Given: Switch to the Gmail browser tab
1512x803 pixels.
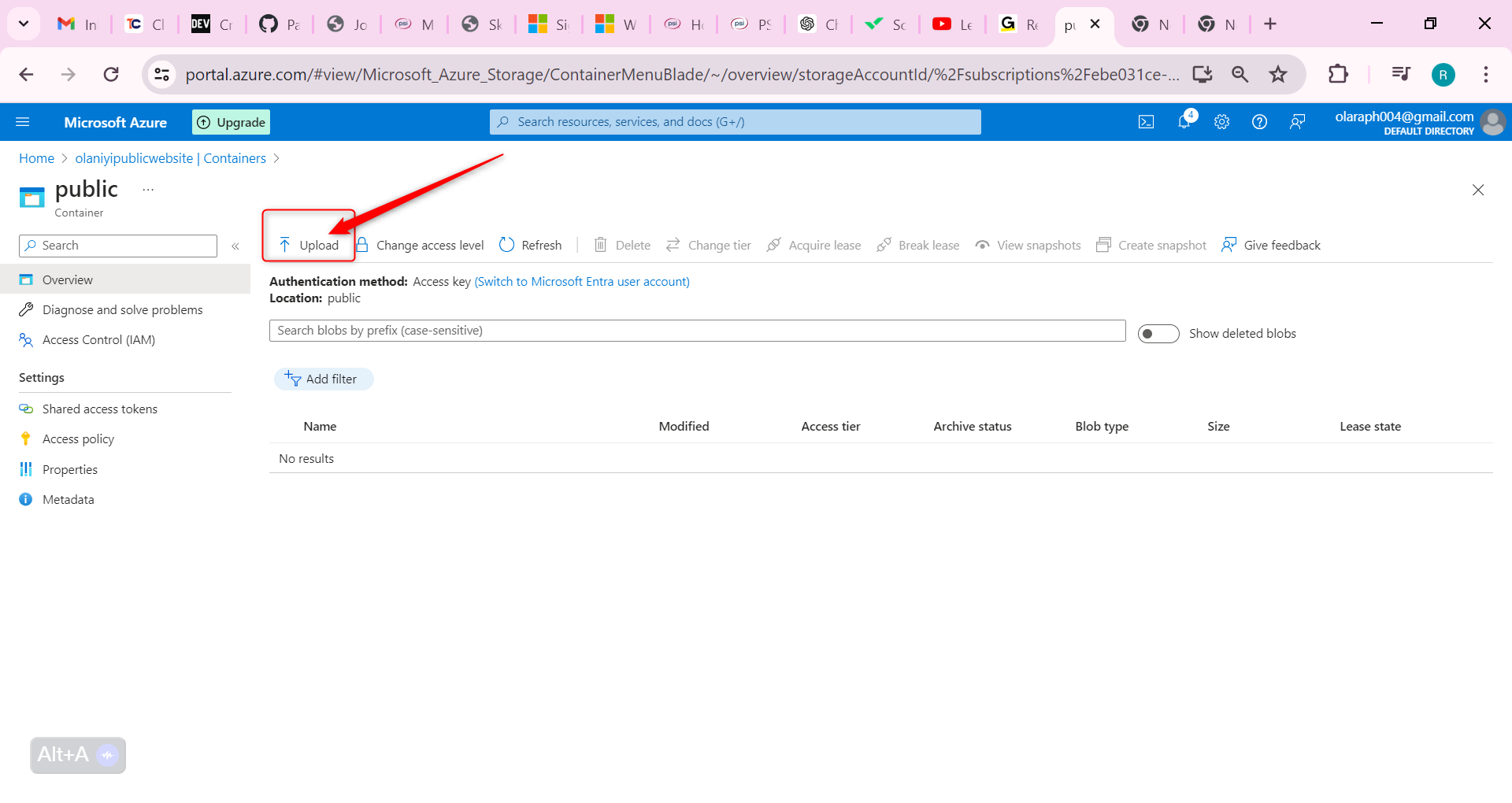Looking at the screenshot, I should click(x=77, y=24).
